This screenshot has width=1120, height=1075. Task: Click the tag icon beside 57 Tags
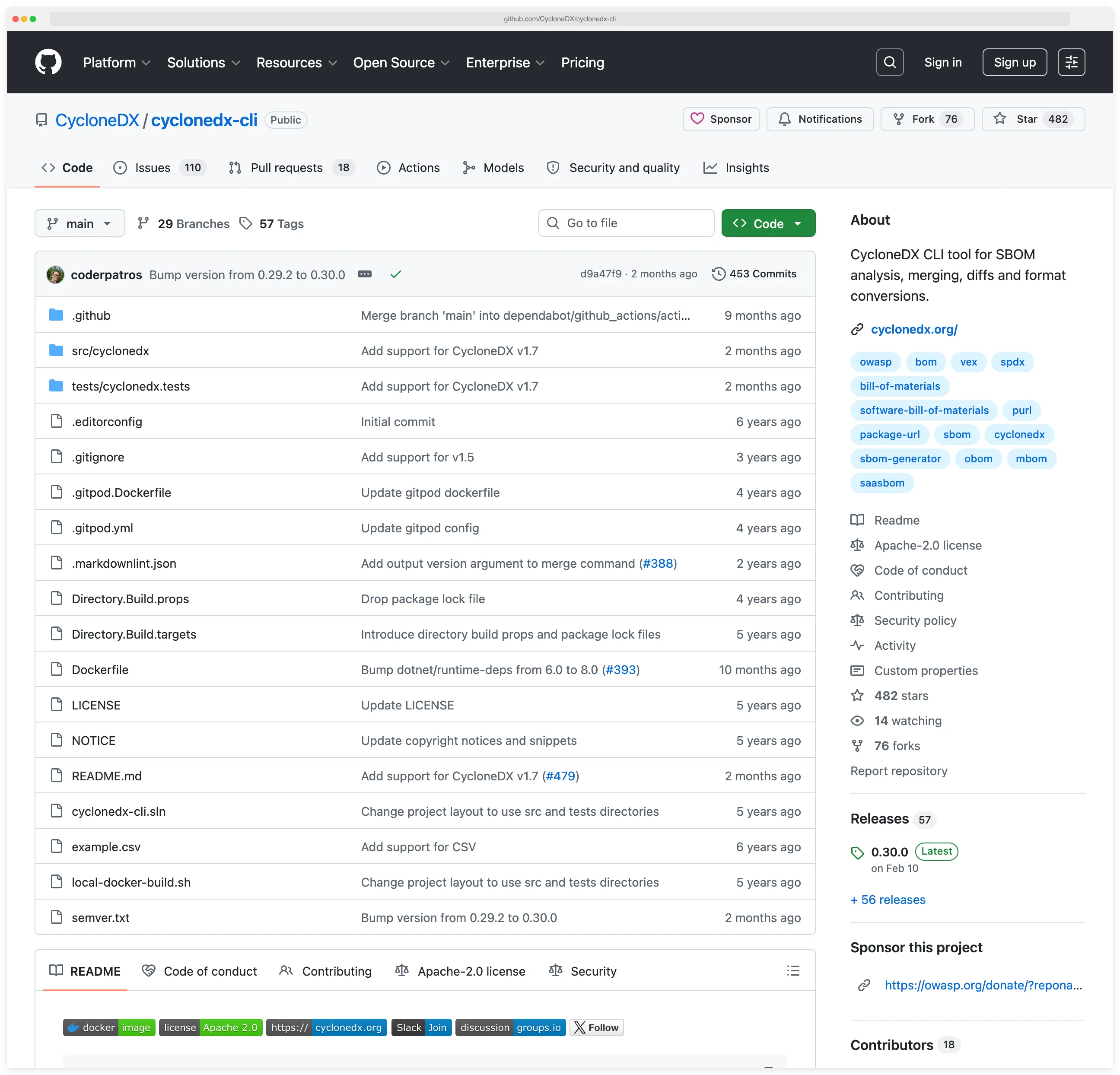tap(246, 223)
